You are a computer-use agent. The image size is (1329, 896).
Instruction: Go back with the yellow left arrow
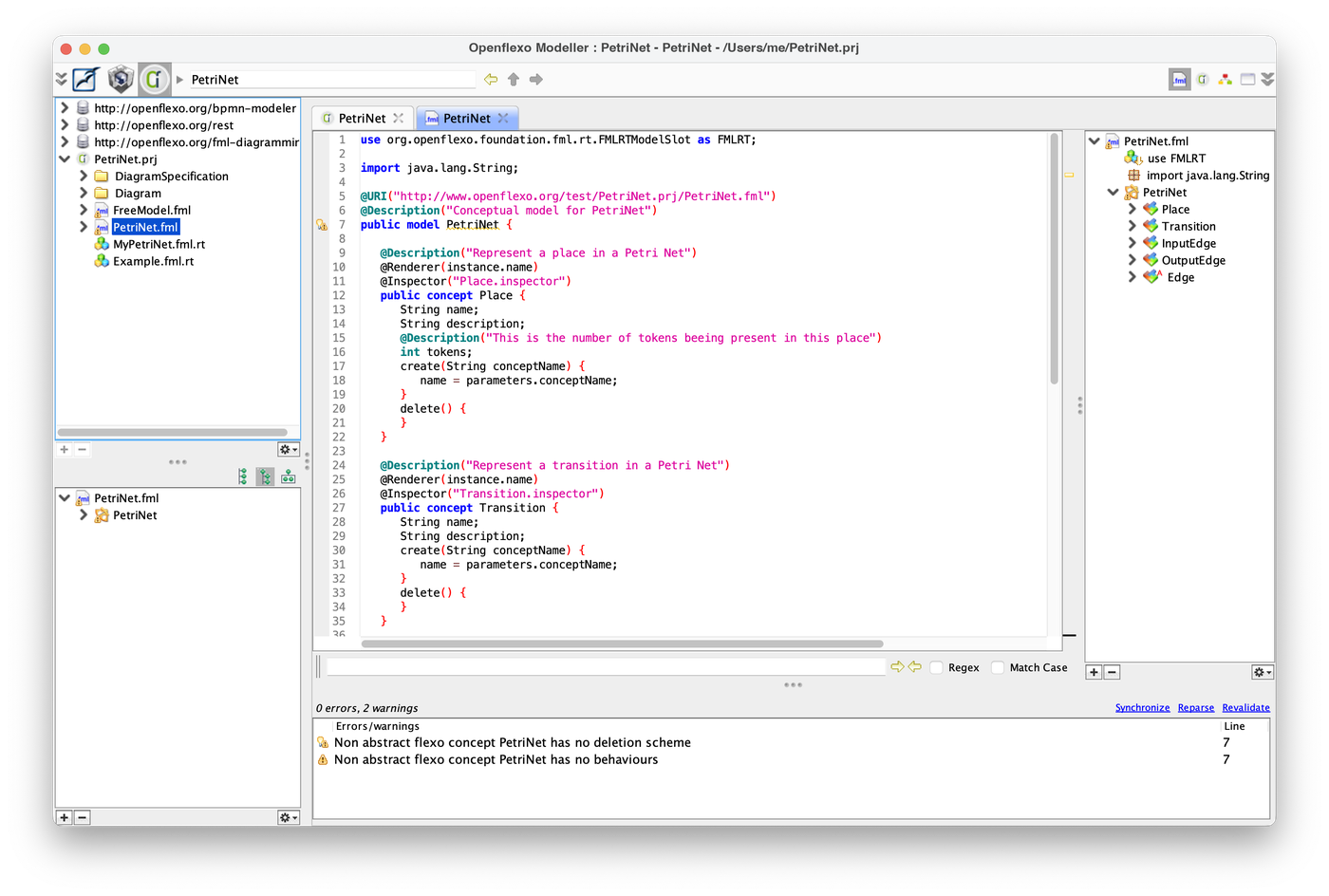[x=491, y=80]
